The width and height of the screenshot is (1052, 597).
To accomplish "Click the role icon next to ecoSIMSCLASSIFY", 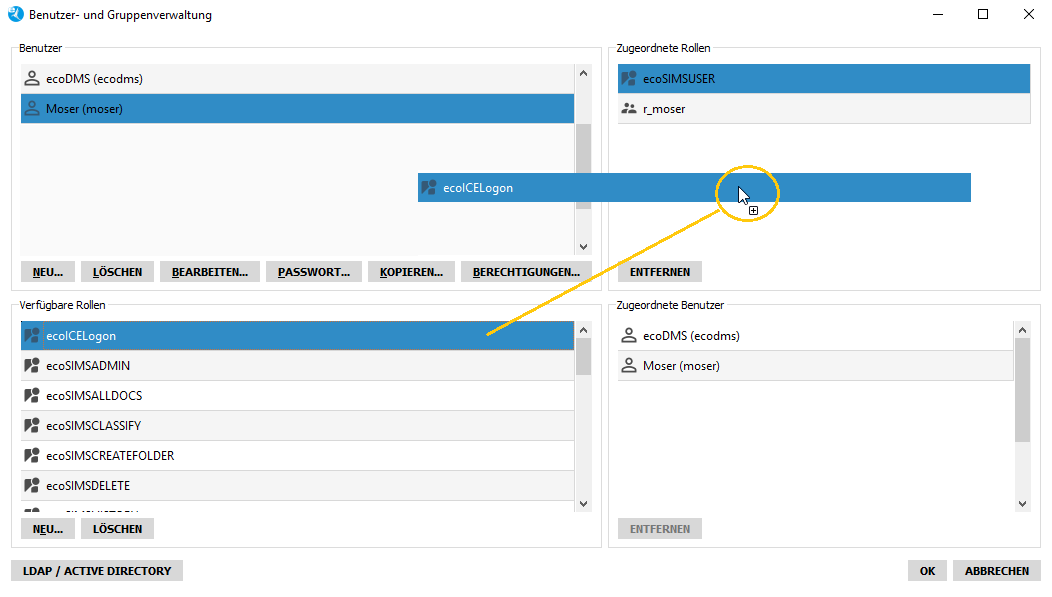I will pos(32,425).
